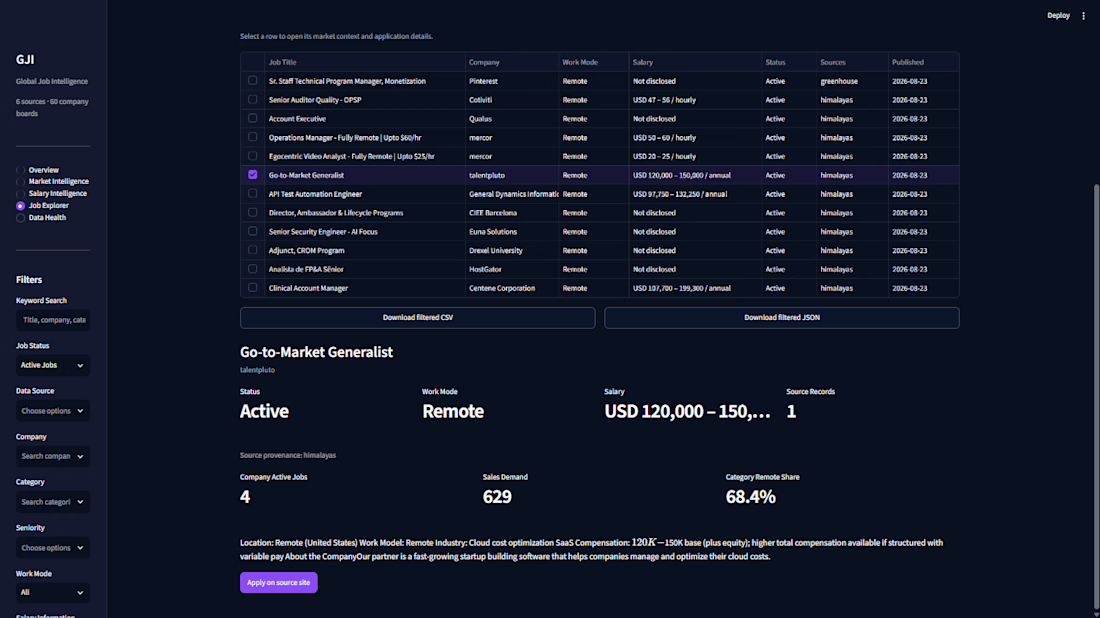The height and width of the screenshot is (618, 1100).
Task: Check the Adjunct, CROM Program row checkbox
Action: tap(253, 250)
